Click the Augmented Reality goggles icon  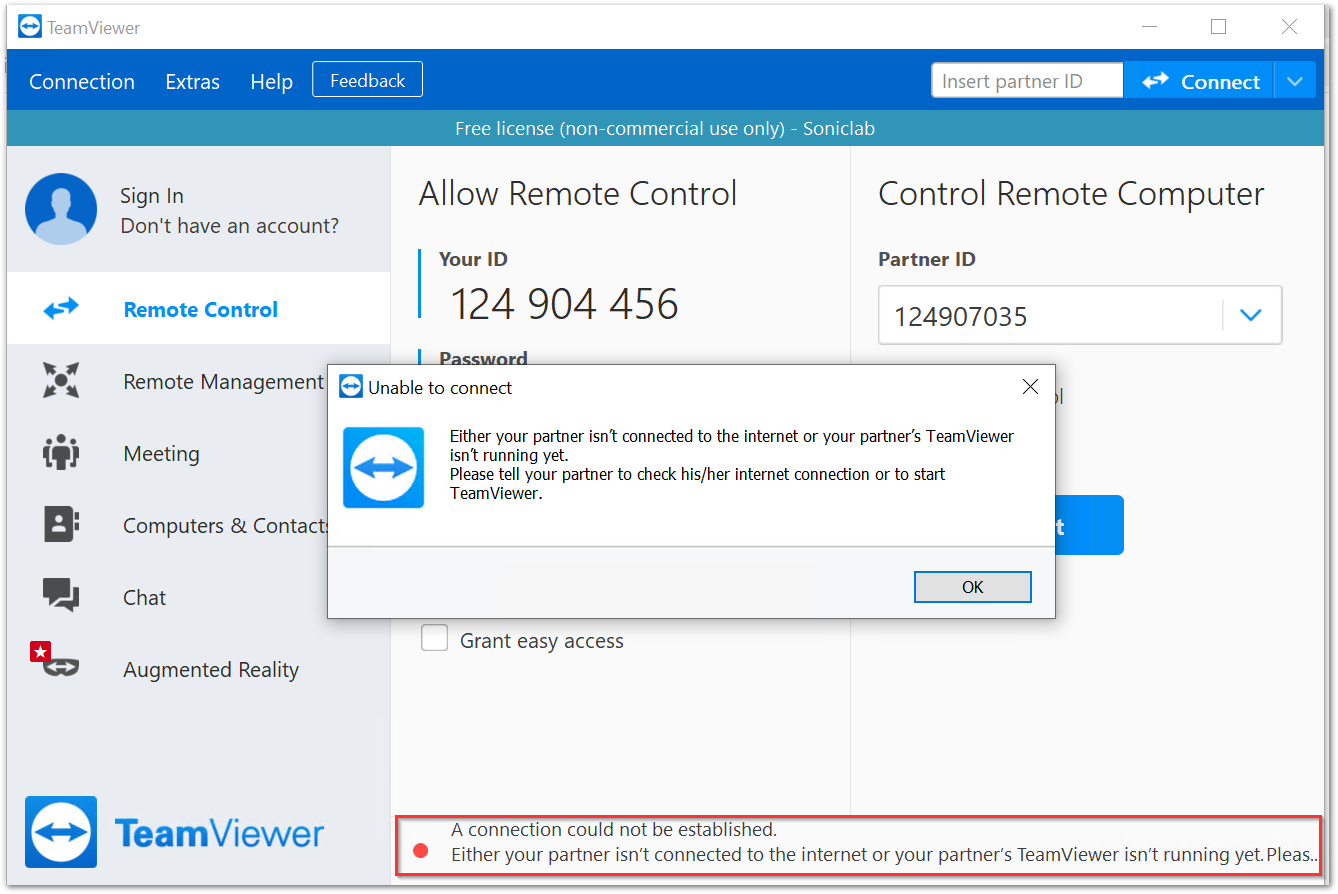point(60,667)
